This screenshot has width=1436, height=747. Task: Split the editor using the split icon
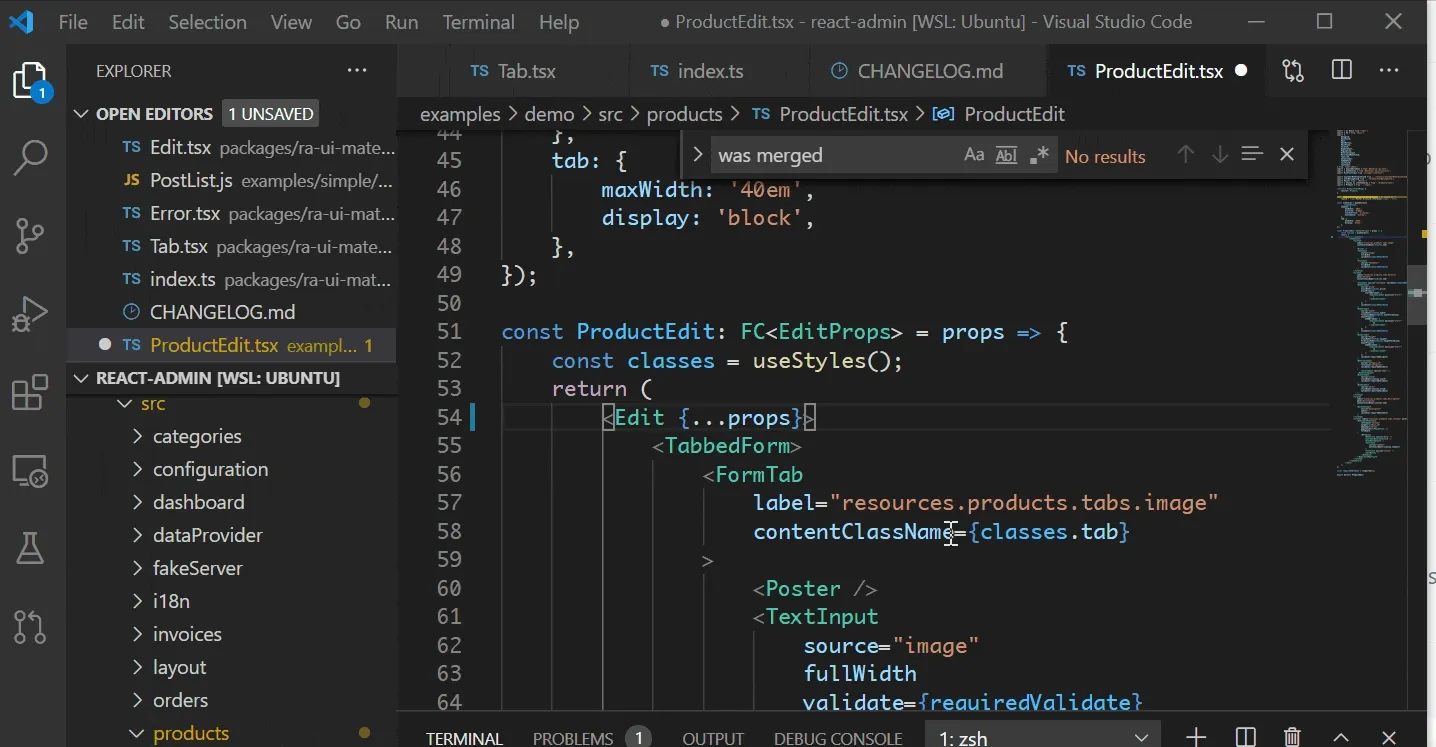pos(1341,70)
